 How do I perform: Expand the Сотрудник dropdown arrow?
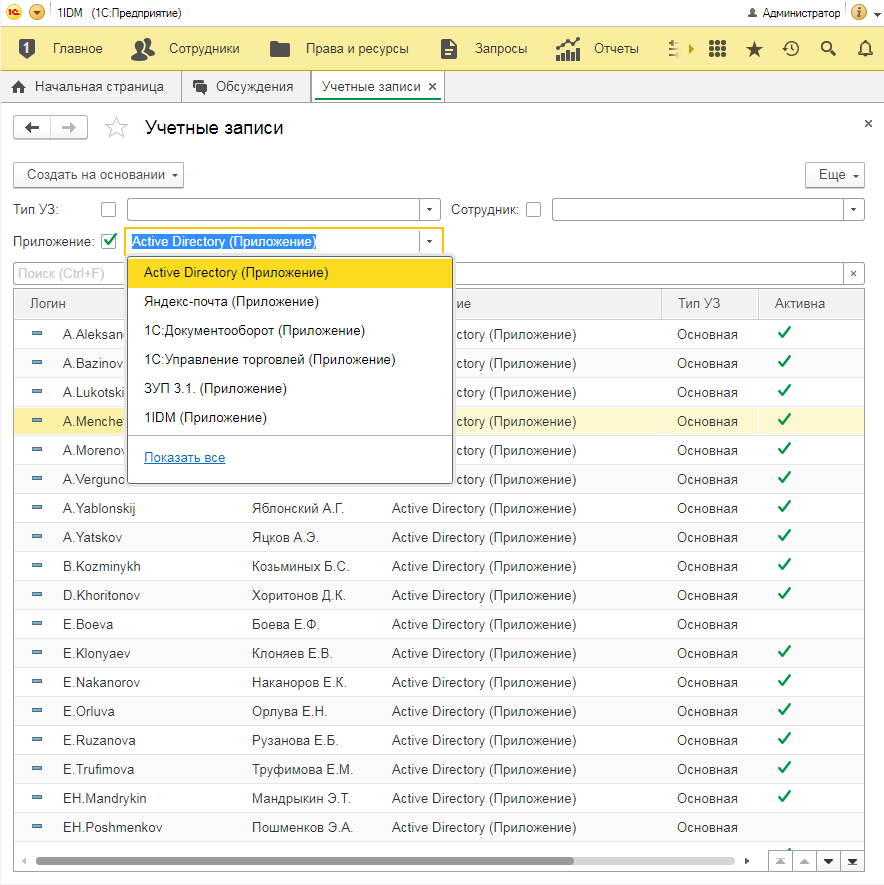[853, 210]
